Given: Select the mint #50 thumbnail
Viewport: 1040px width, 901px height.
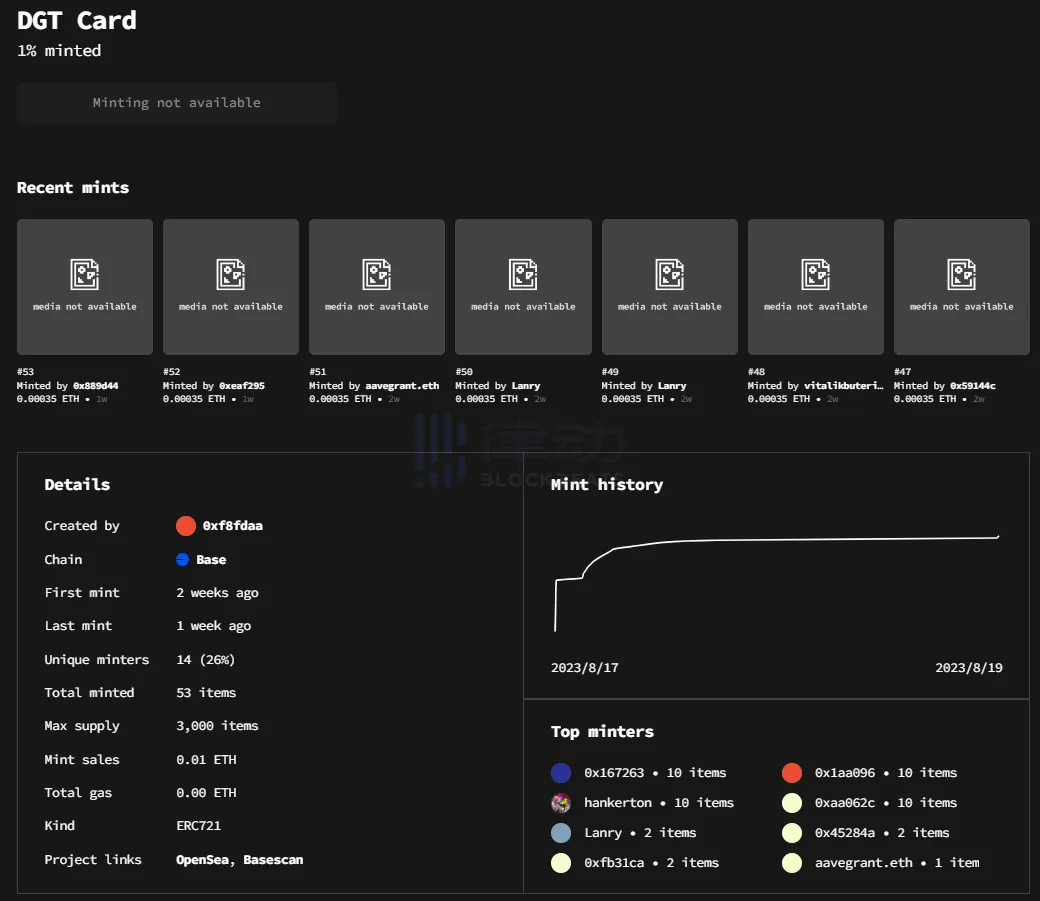Looking at the screenshot, I should [523, 287].
